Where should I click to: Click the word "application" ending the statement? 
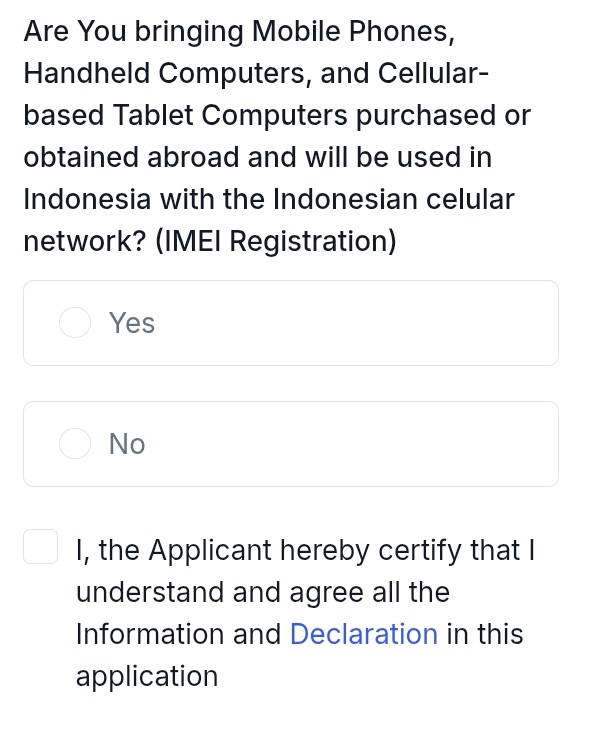[x=147, y=676]
